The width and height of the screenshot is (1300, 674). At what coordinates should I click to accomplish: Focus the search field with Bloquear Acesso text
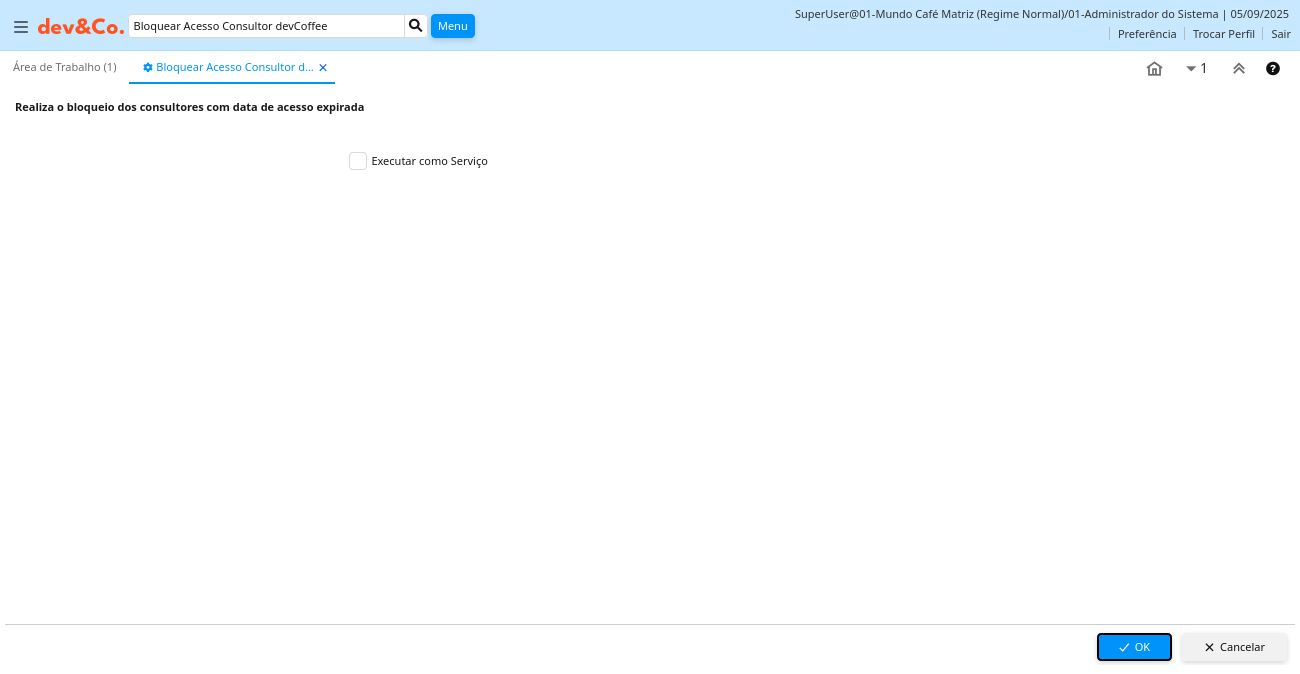click(x=266, y=26)
